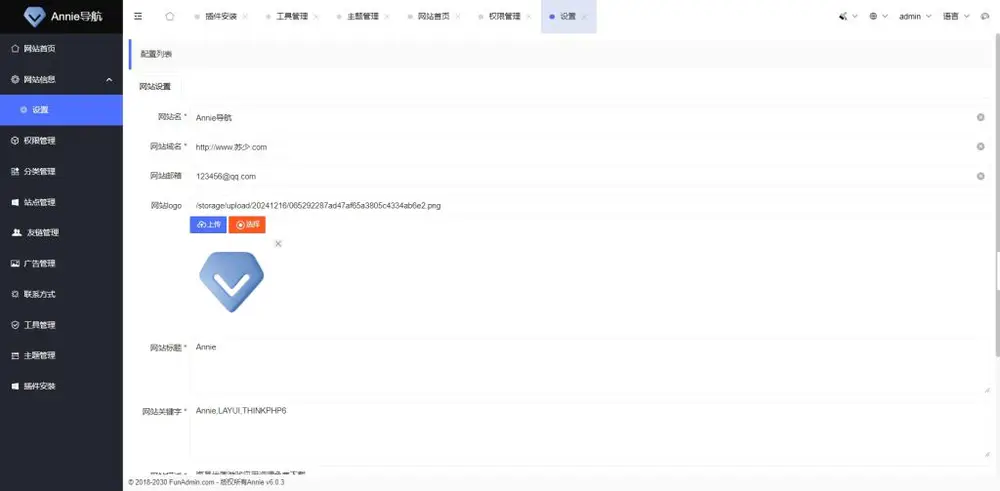
Task: Click the blue 上传 upload button
Action: click(x=208, y=224)
